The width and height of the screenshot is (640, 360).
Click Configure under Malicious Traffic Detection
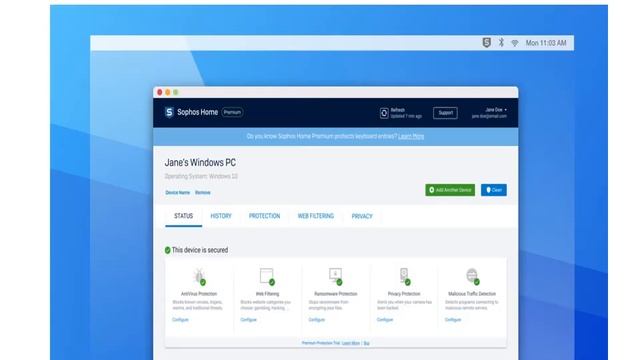point(453,320)
